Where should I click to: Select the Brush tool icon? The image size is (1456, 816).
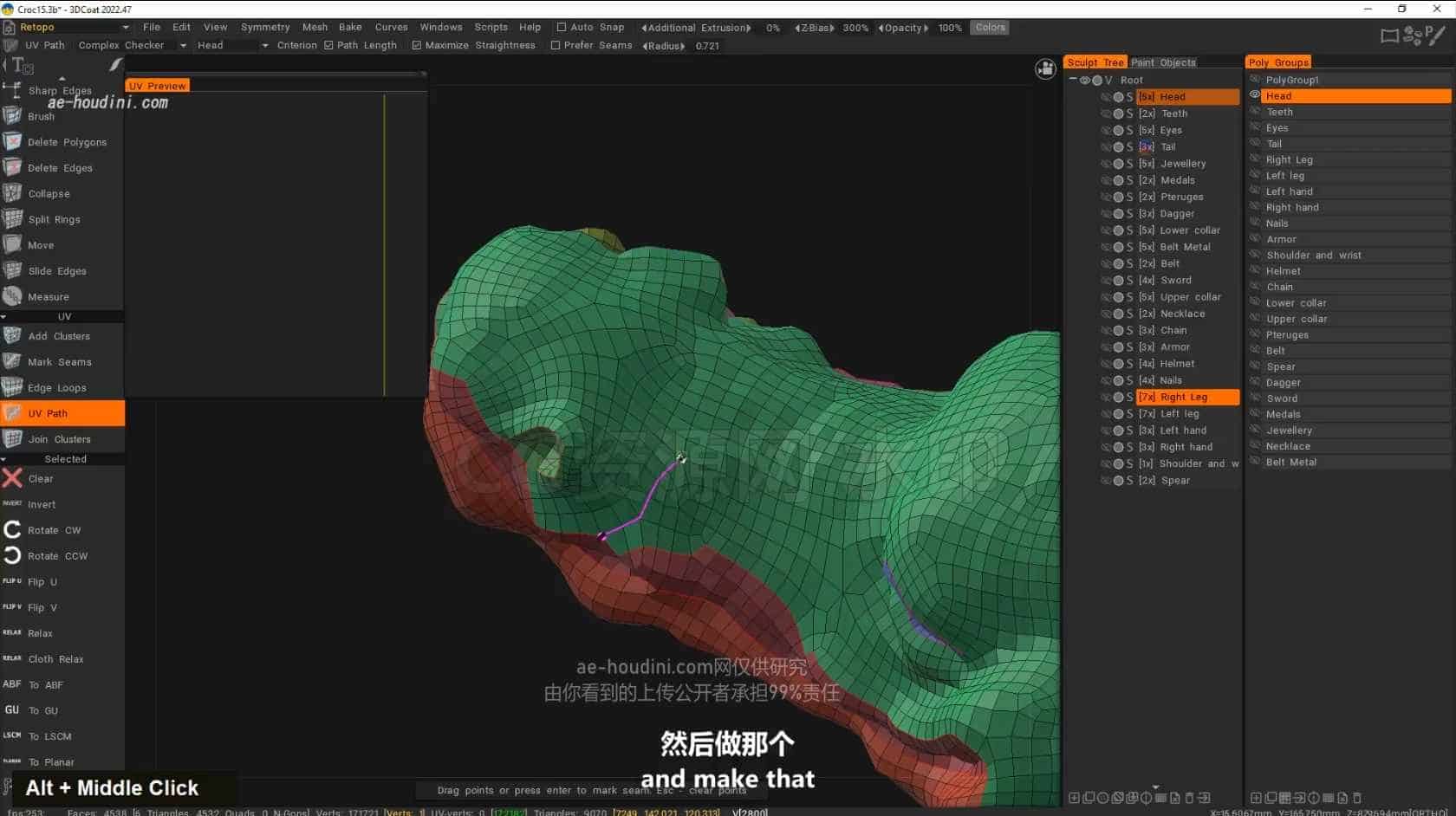(x=12, y=115)
